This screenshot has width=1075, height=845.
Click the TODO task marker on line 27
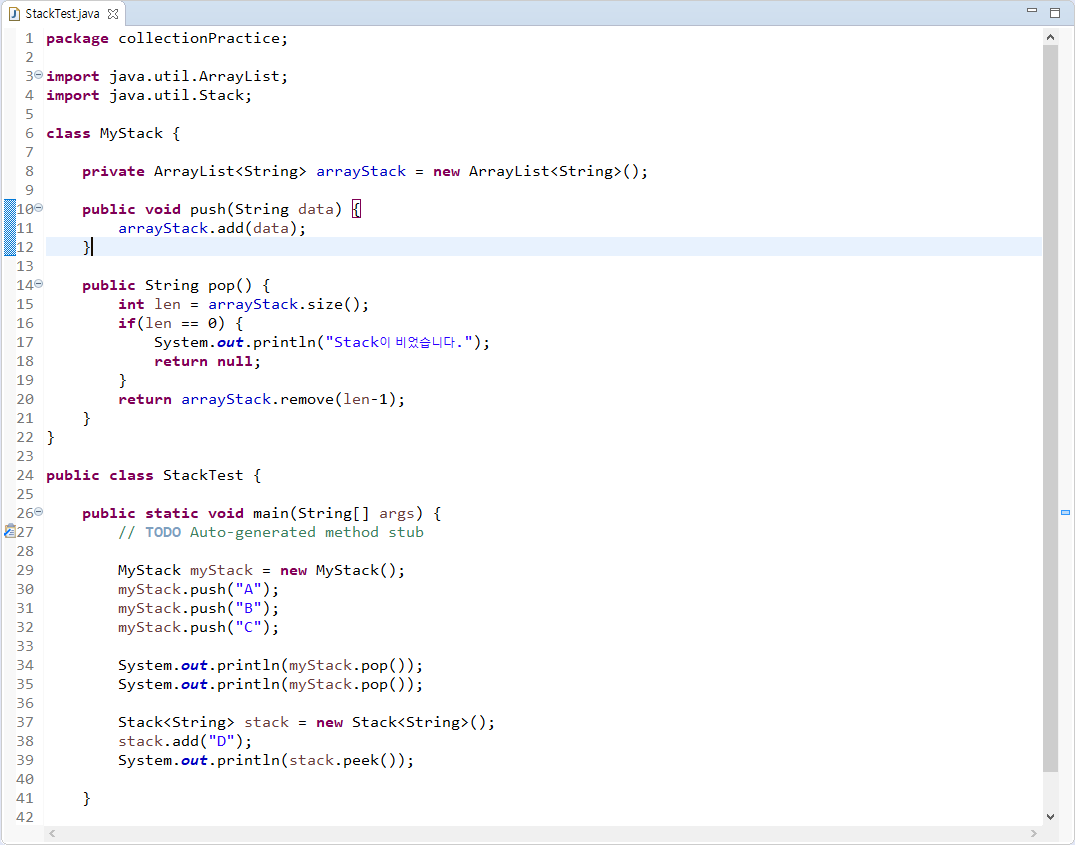[x=10, y=531]
